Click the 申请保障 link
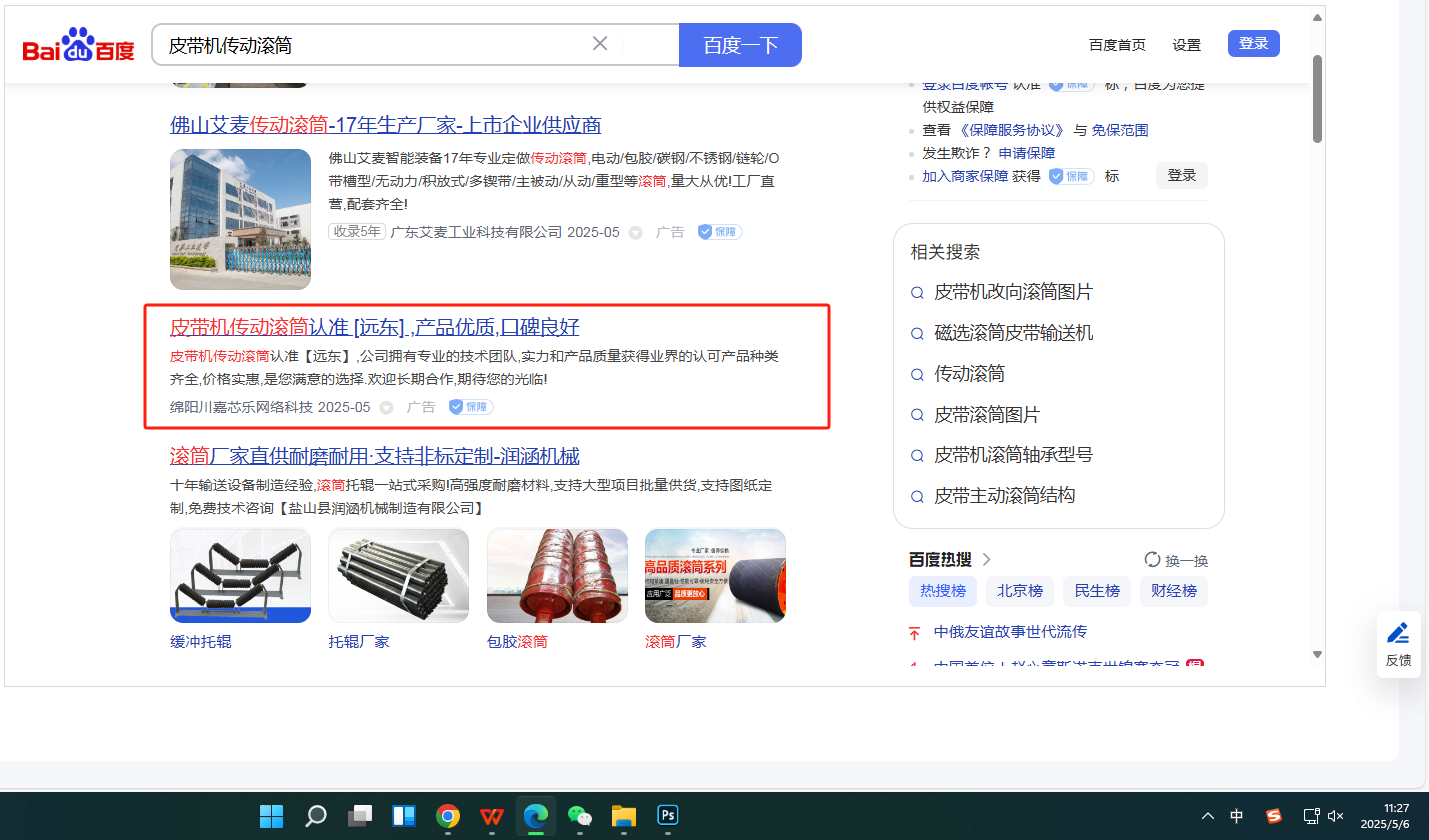1429x840 pixels. click(1027, 153)
